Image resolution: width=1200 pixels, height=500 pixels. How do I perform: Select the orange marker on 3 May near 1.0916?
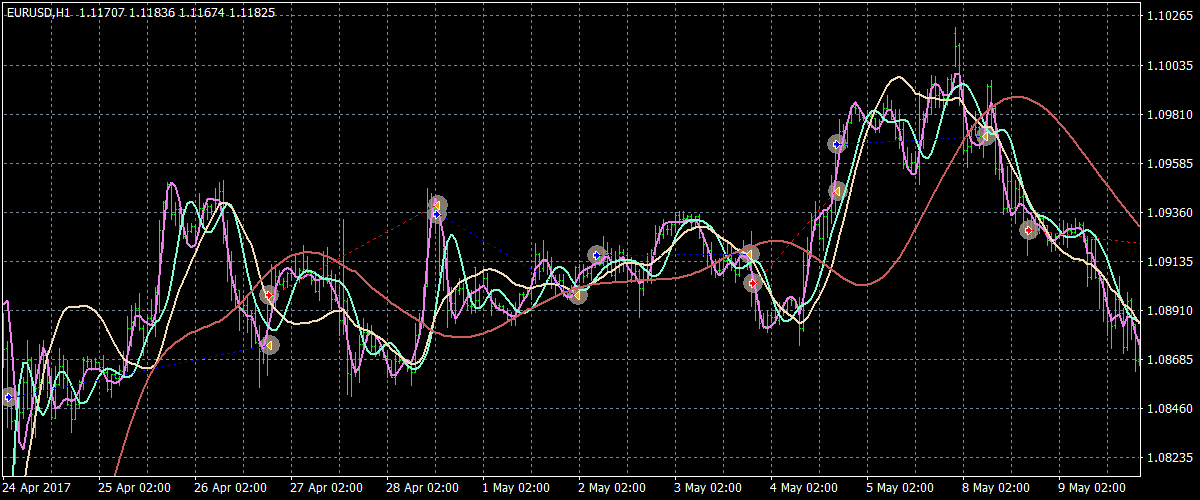click(x=750, y=255)
